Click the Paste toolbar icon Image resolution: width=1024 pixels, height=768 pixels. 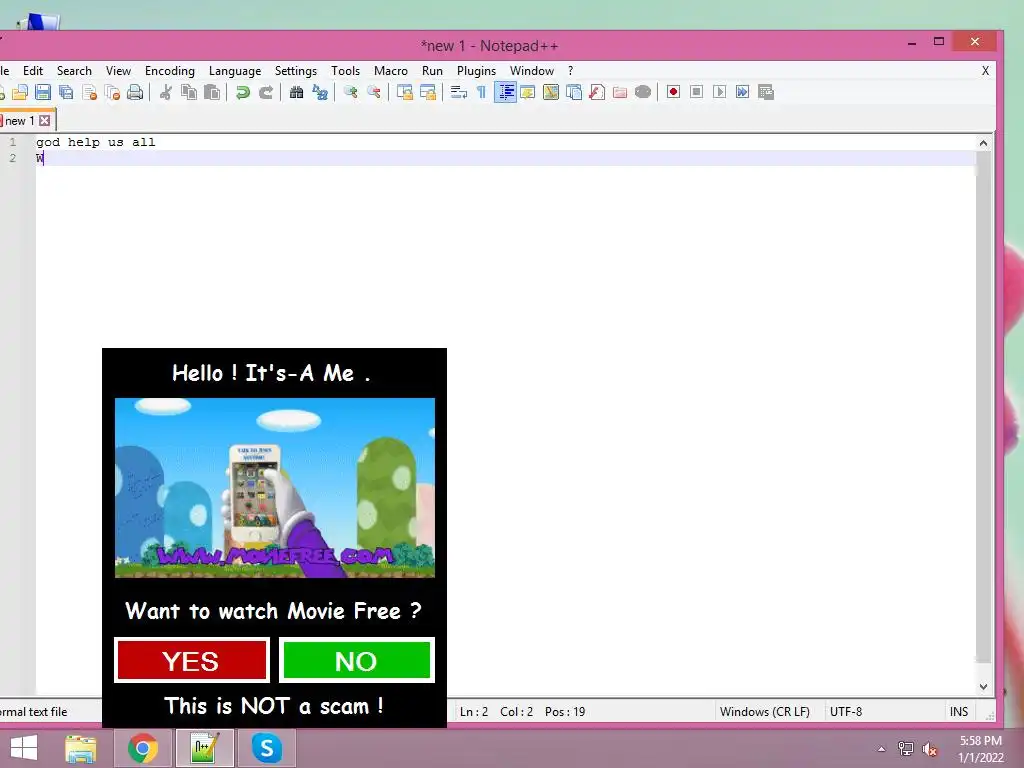(x=212, y=92)
